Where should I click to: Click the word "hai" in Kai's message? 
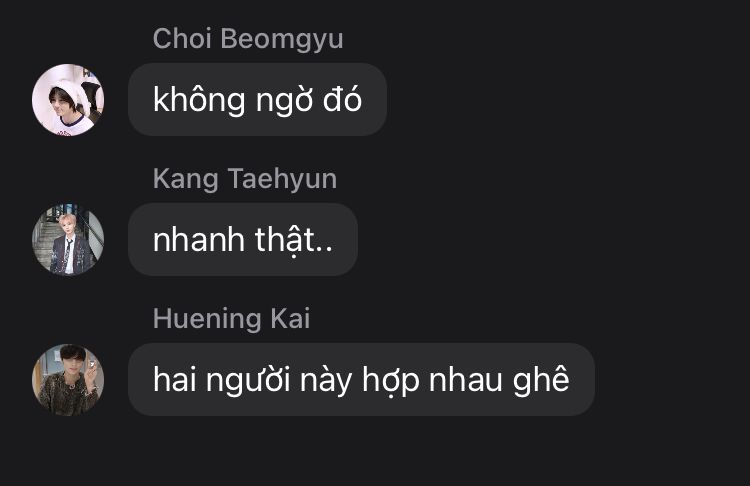pos(174,379)
